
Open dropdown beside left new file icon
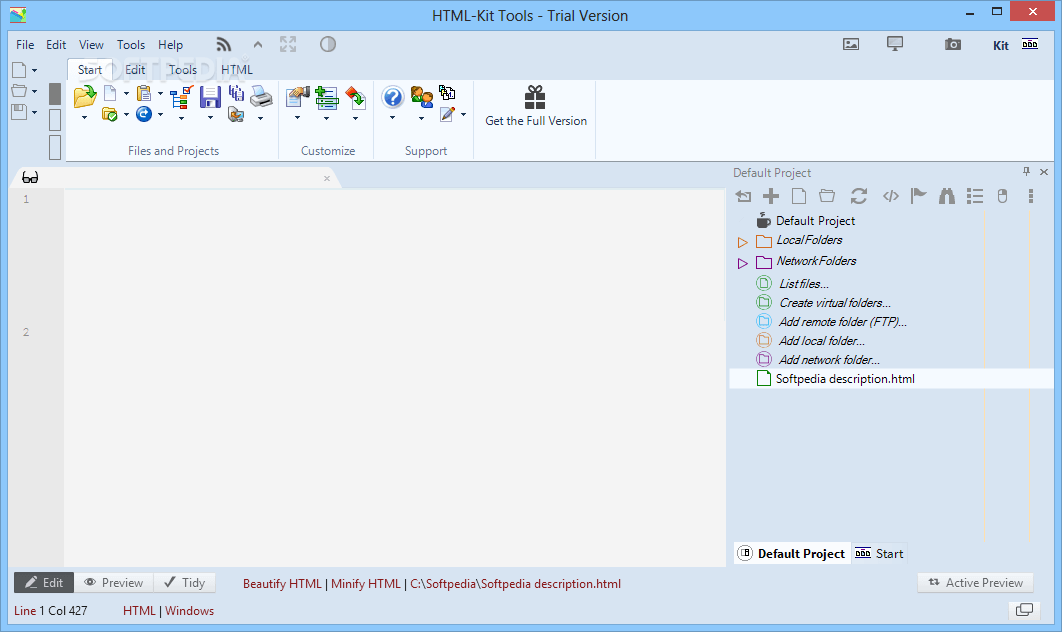click(35, 70)
